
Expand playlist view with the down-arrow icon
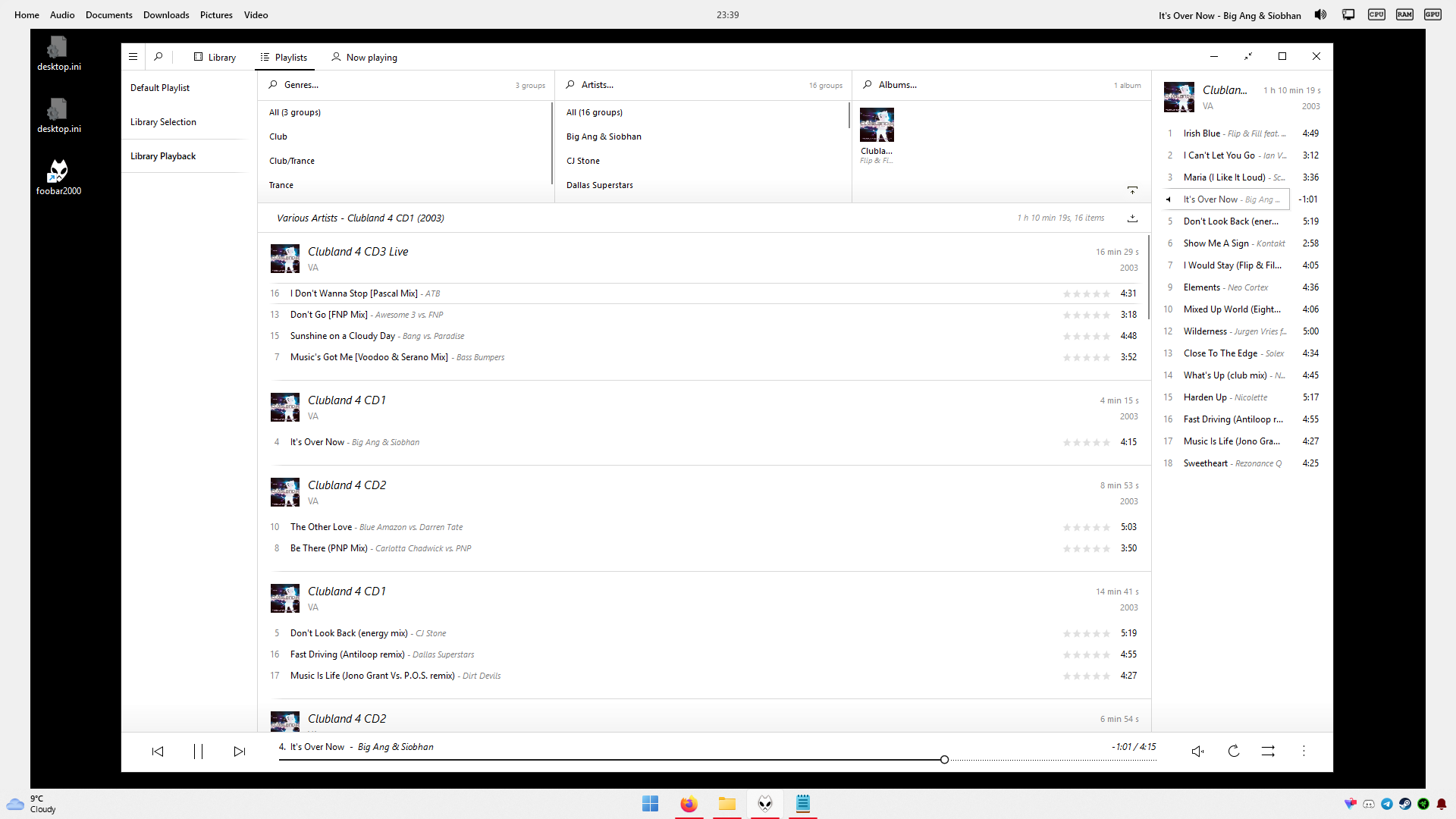point(1132,218)
